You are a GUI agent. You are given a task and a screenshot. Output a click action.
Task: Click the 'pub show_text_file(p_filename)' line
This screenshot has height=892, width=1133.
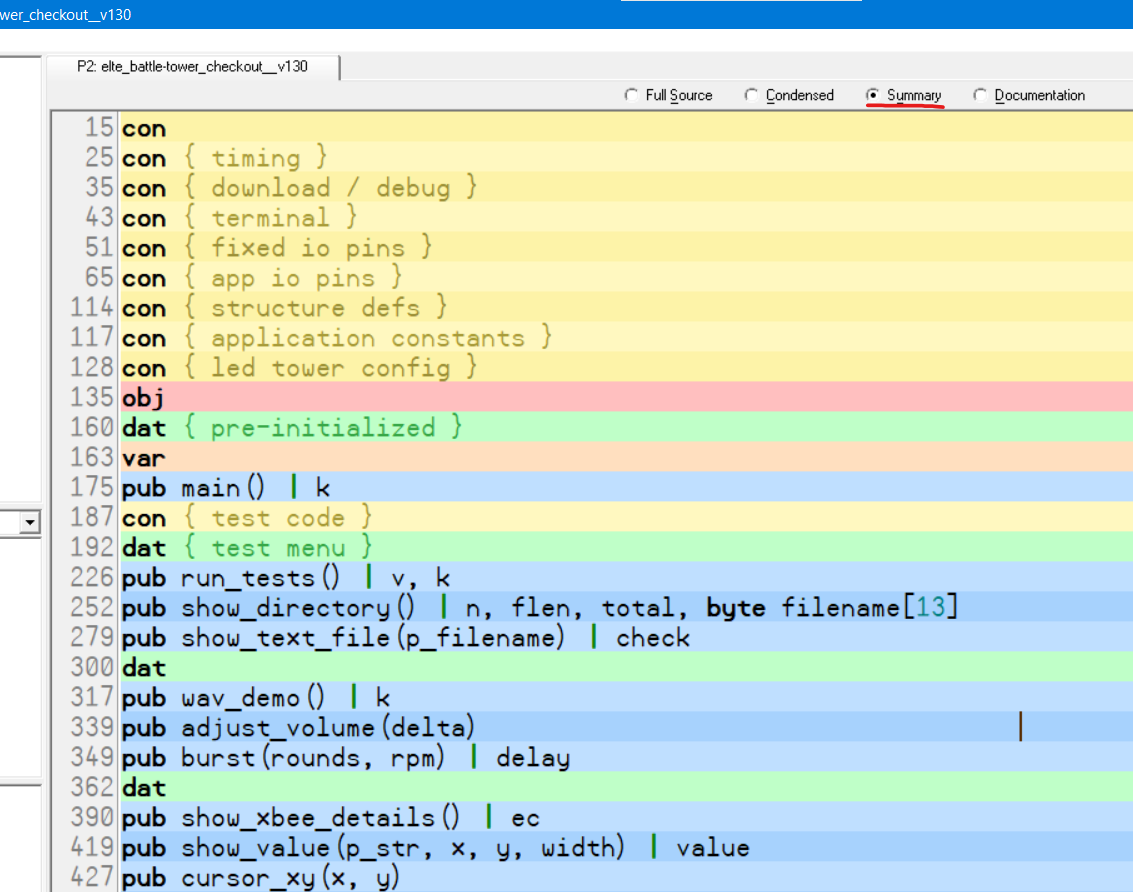[627, 638]
